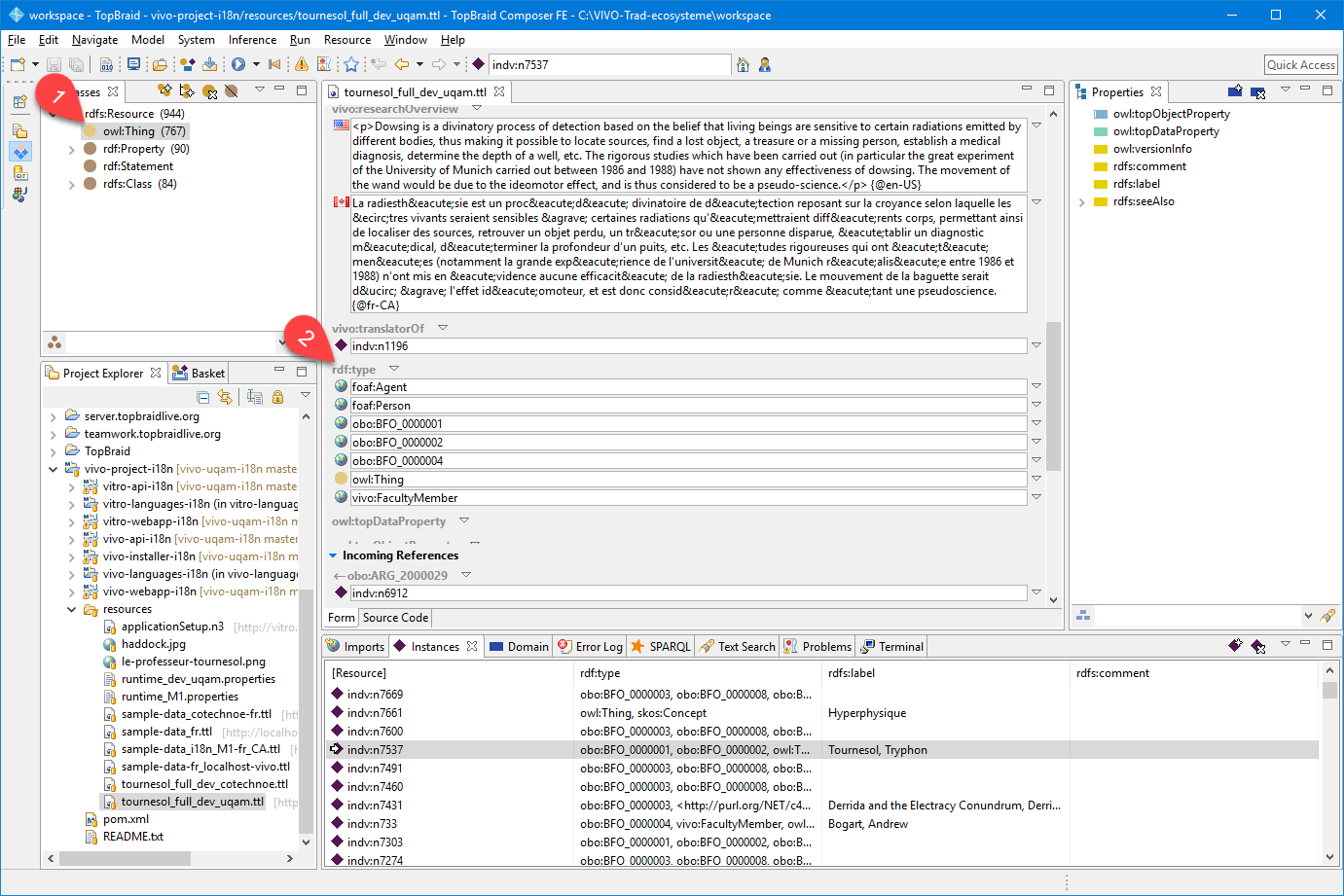Click Delete instance icon in Instances view
The width and height of the screenshot is (1344, 896).
[x=1257, y=645]
